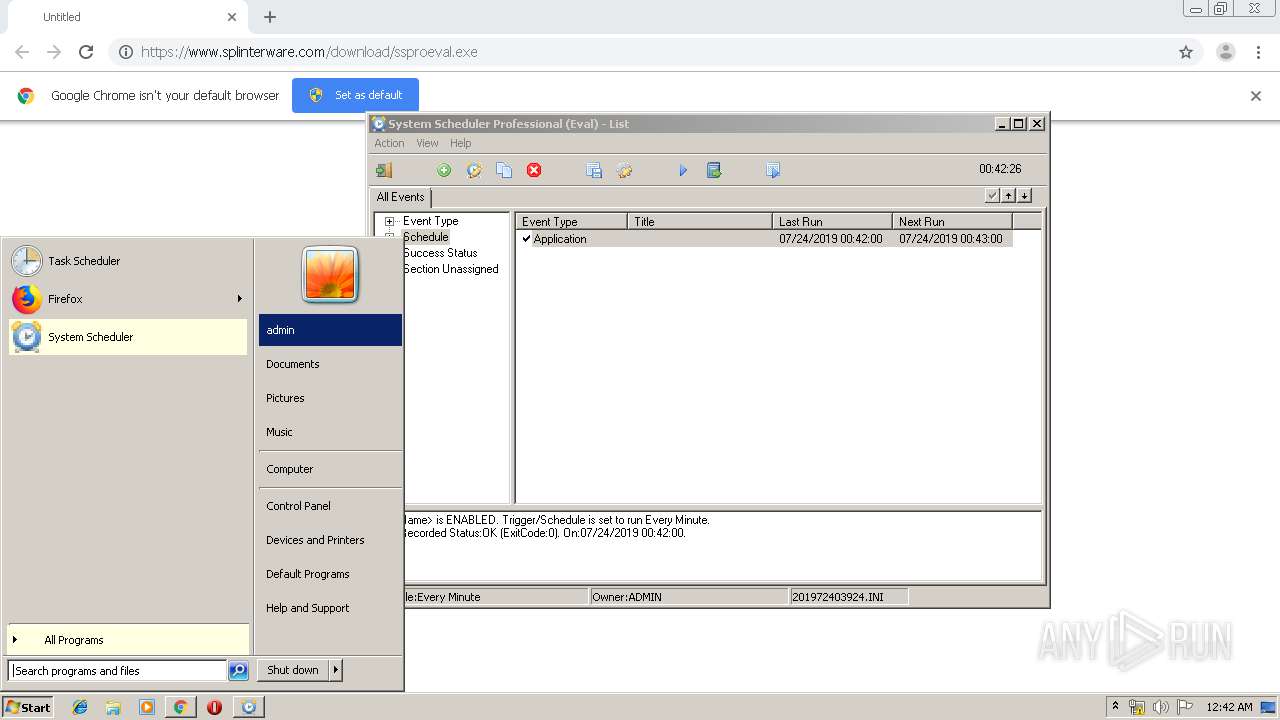Image resolution: width=1280 pixels, height=720 pixels.
Task: Click the Copy event toolbar icon
Action: tap(504, 171)
